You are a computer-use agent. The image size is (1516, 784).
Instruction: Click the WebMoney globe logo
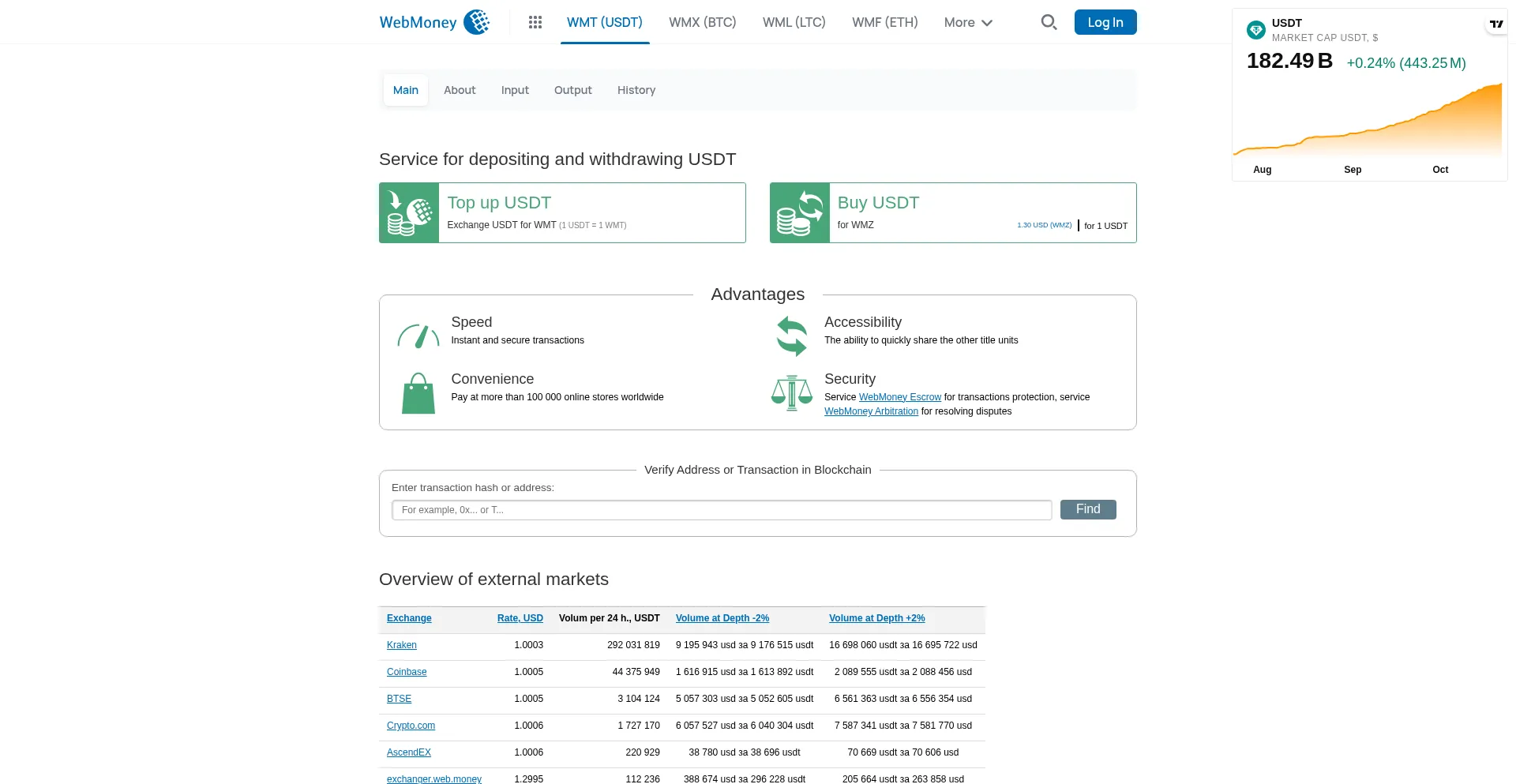tap(476, 22)
